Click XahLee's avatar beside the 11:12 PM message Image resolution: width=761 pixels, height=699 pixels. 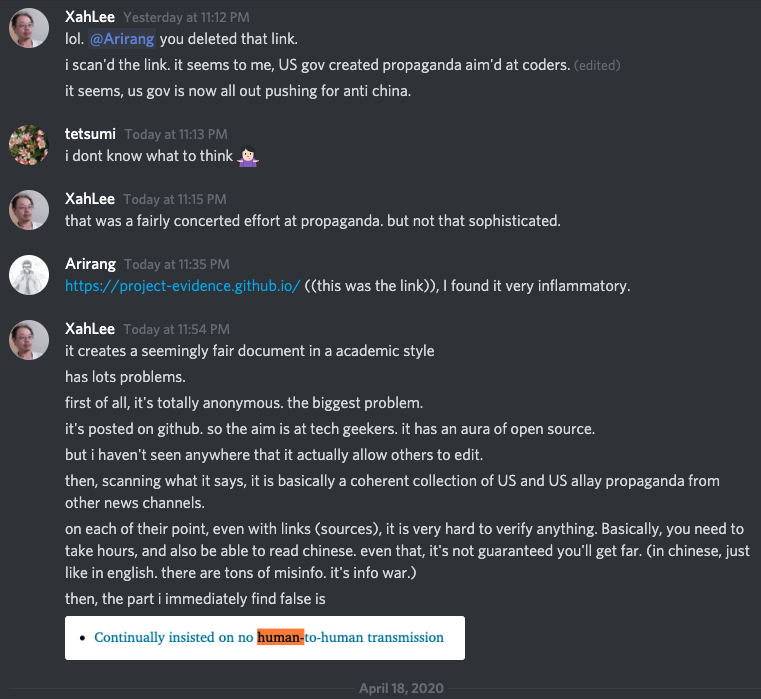(x=29, y=29)
